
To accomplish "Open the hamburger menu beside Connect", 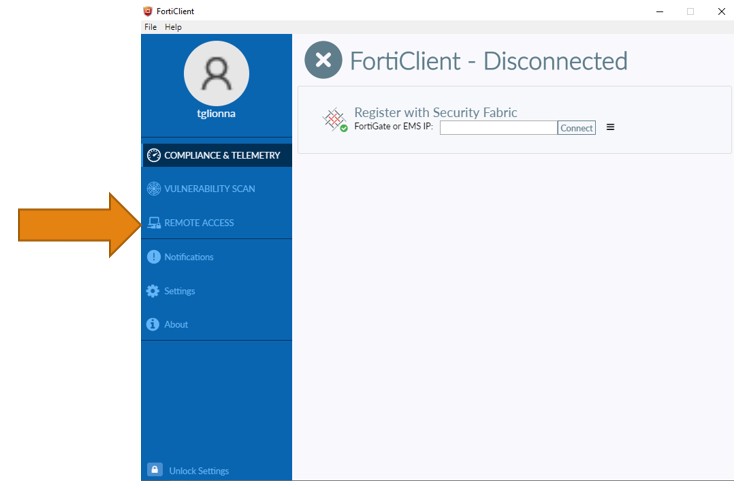I will [610, 127].
